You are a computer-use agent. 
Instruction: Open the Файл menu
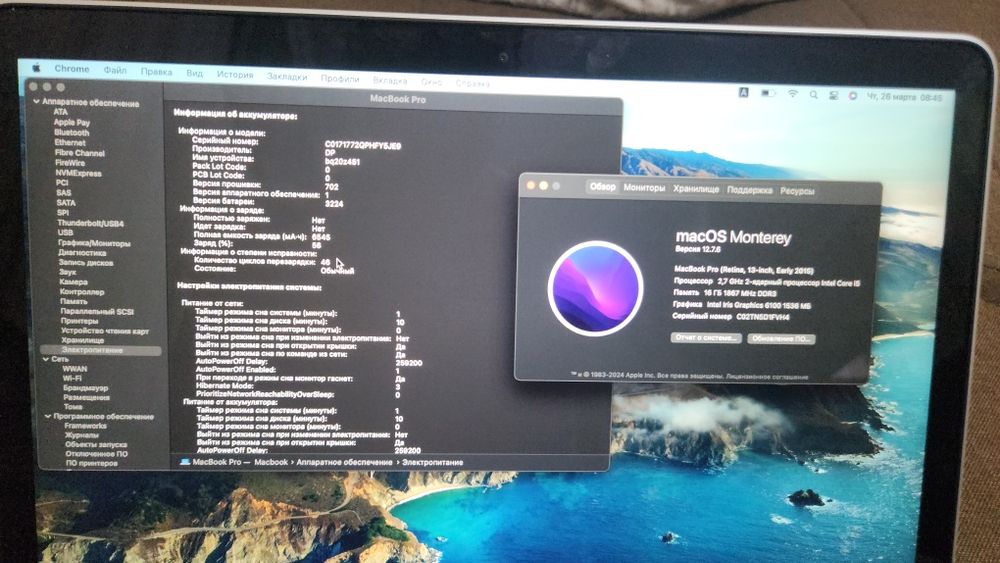(115, 70)
